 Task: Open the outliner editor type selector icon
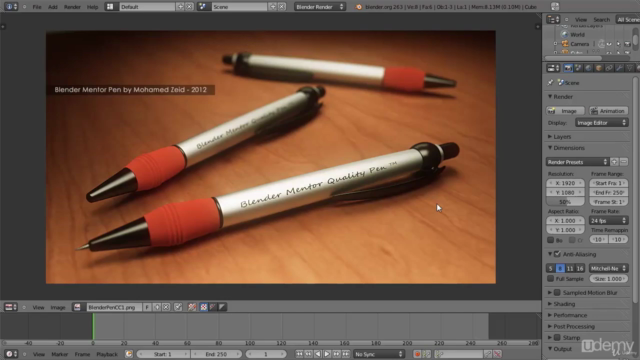click(x=553, y=19)
